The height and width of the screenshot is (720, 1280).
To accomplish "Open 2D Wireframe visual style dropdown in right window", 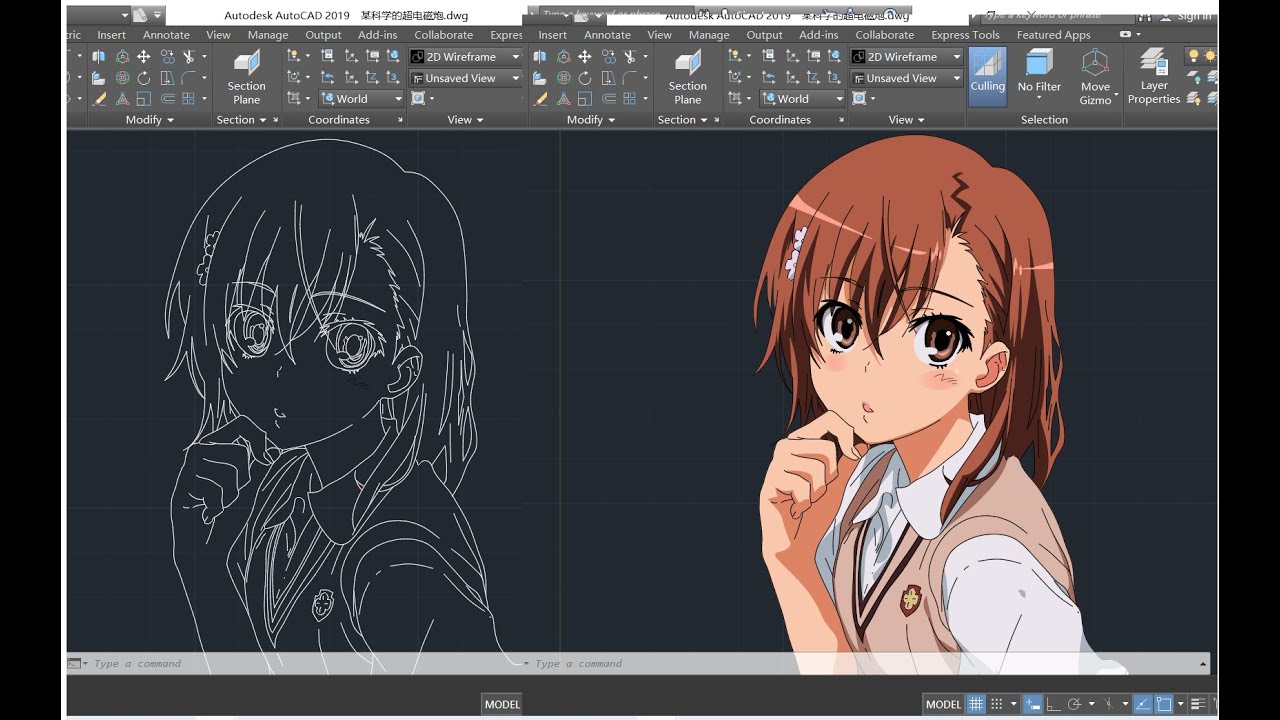I will (907, 57).
